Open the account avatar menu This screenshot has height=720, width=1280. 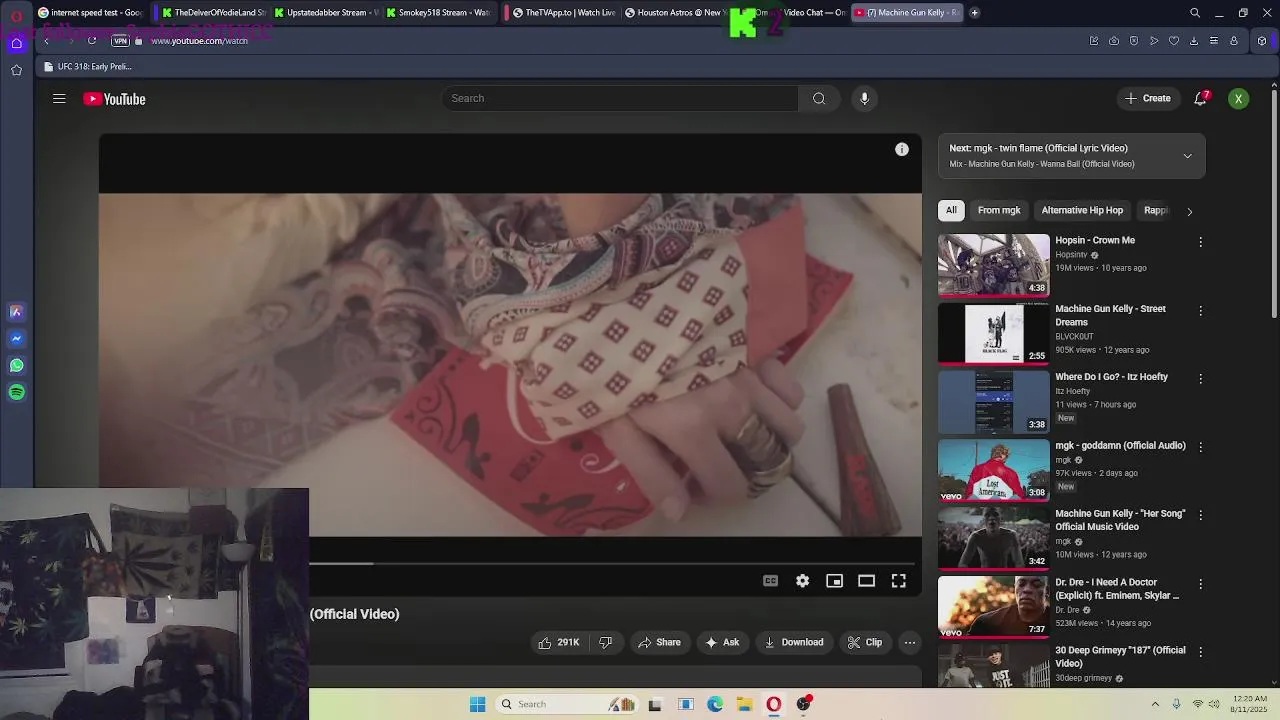click(x=1238, y=98)
